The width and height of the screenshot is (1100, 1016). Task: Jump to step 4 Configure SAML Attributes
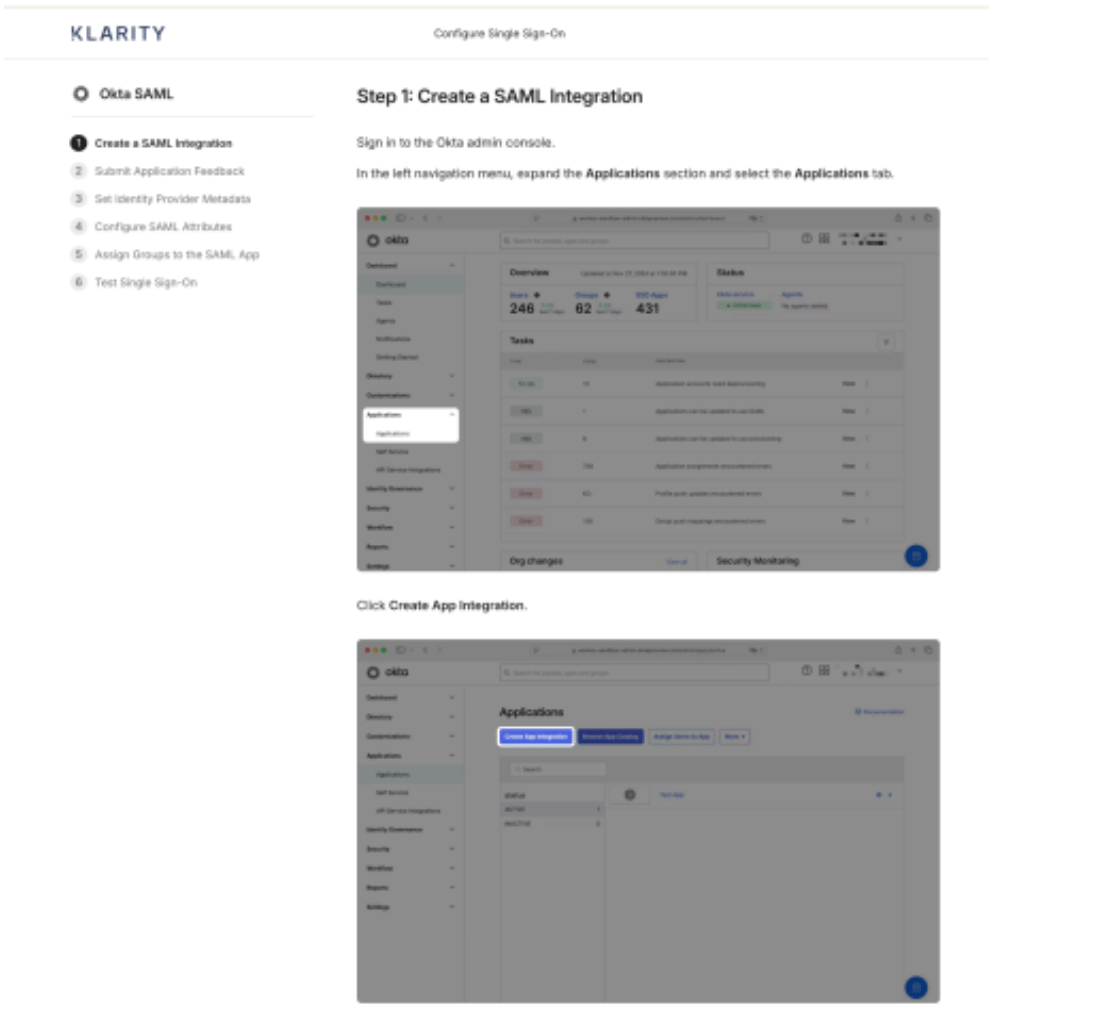(152, 227)
